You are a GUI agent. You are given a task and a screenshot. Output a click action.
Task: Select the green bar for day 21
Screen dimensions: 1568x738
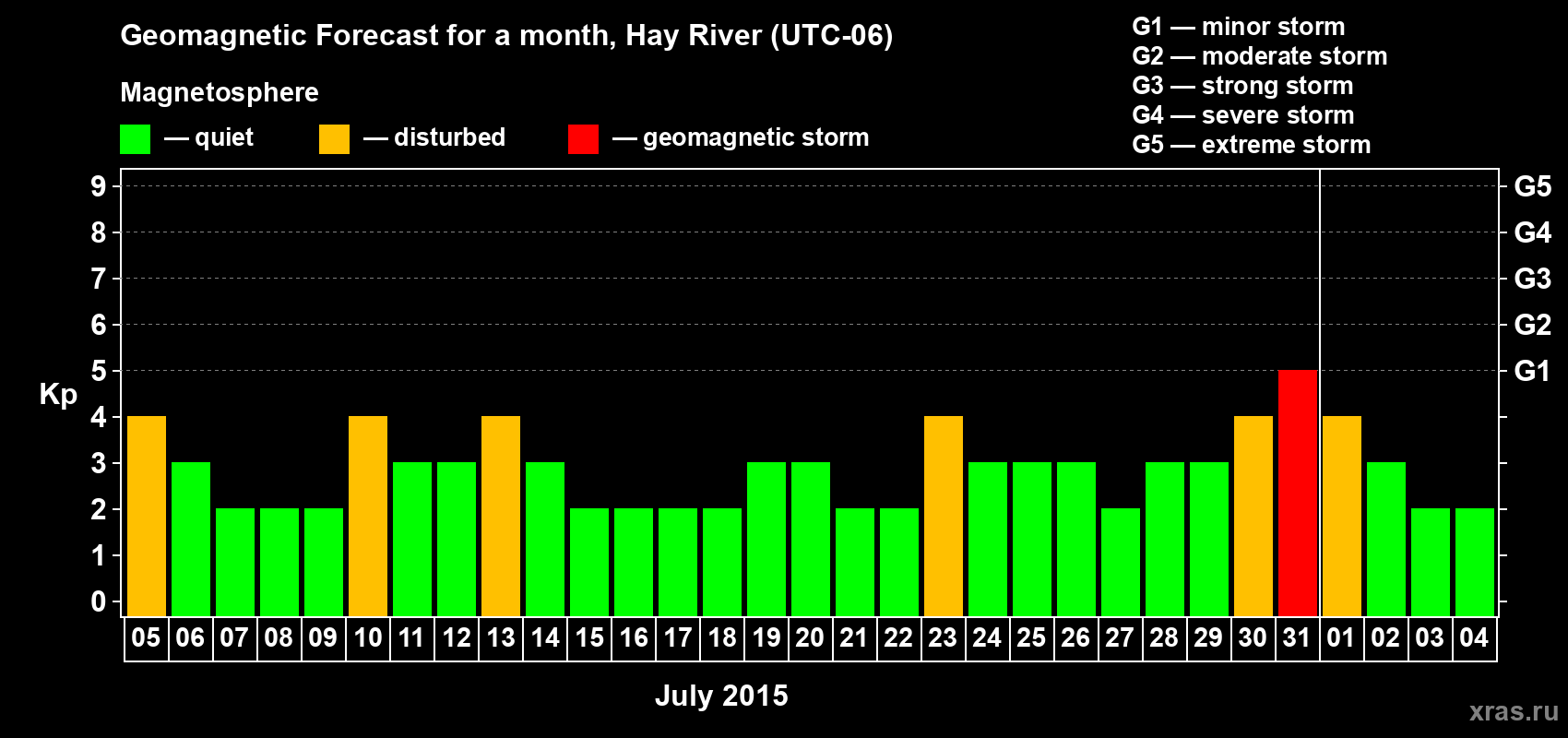click(855, 563)
